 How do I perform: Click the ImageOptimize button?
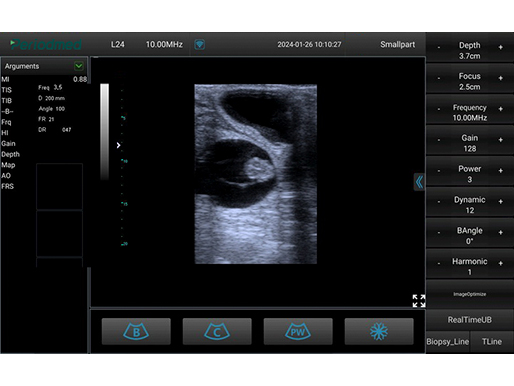470,294
